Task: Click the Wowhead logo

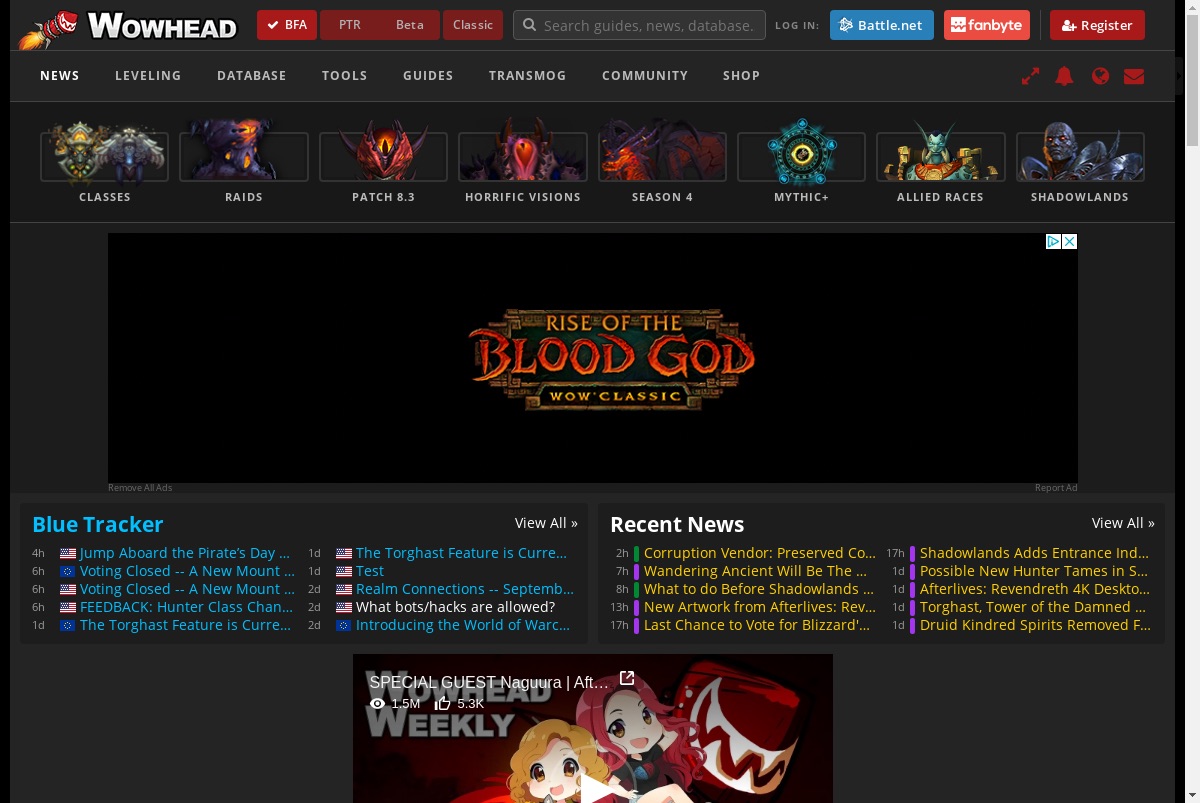Action: click(x=128, y=28)
